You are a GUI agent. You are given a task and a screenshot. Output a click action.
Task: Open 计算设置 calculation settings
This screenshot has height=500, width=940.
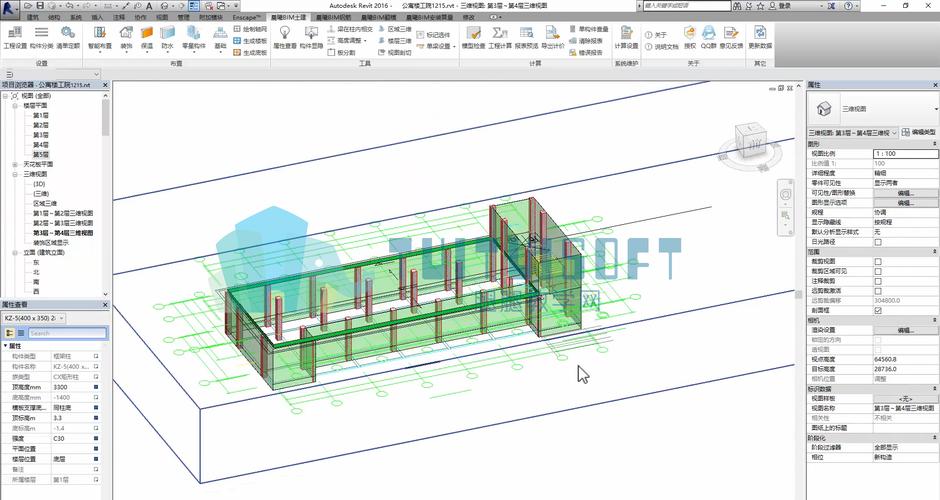pos(626,38)
